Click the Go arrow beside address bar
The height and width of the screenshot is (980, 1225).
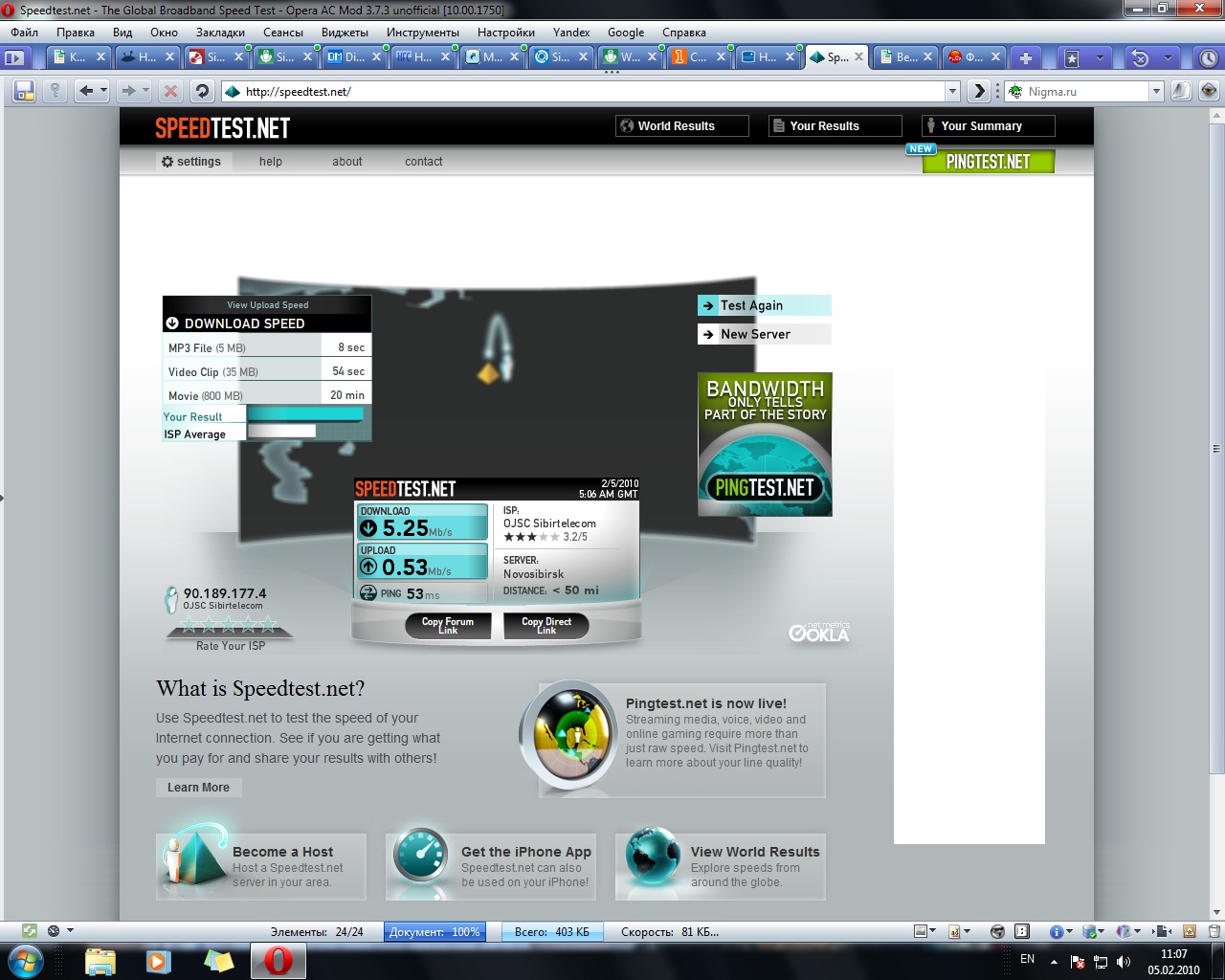coord(978,91)
